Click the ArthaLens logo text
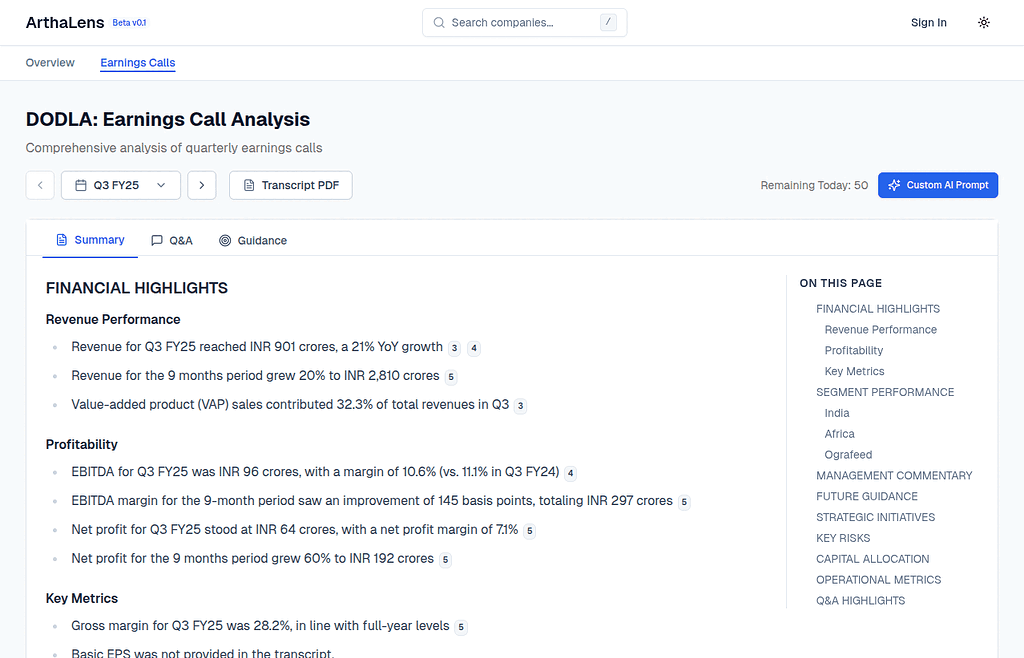Viewport: 1024px width, 658px height. click(x=65, y=23)
